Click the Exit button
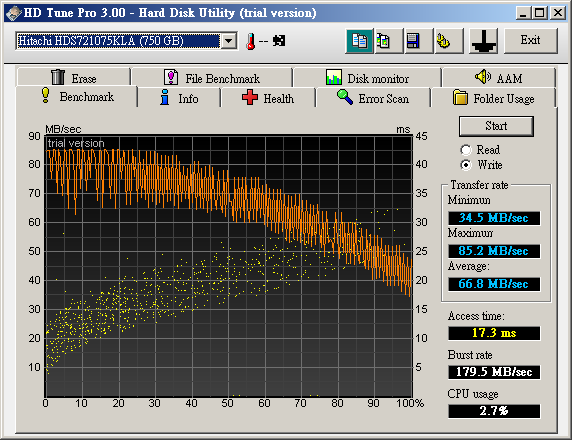572x440 pixels. tap(530, 40)
